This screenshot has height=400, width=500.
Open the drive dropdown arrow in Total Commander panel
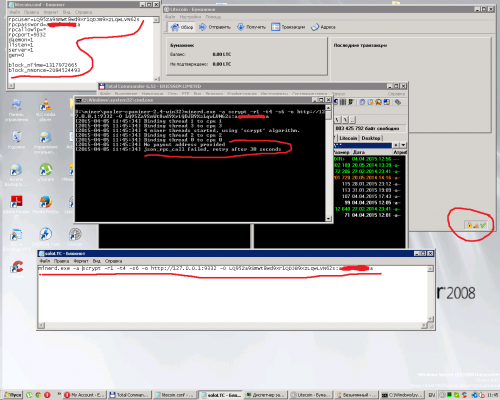(x=403, y=145)
